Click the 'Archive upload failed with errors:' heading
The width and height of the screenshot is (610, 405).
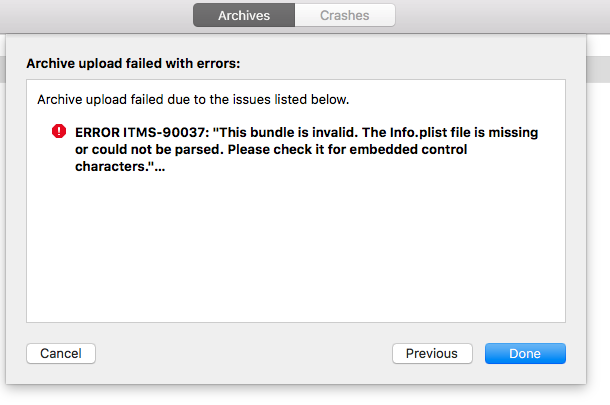coord(133,63)
